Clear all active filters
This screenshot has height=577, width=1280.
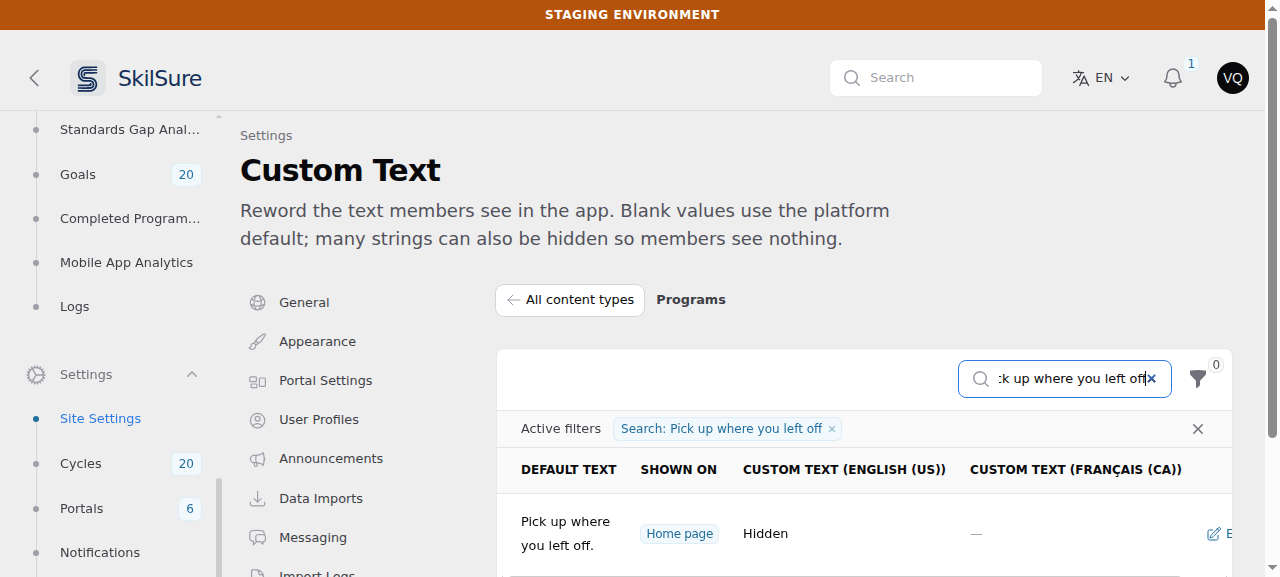(1198, 429)
